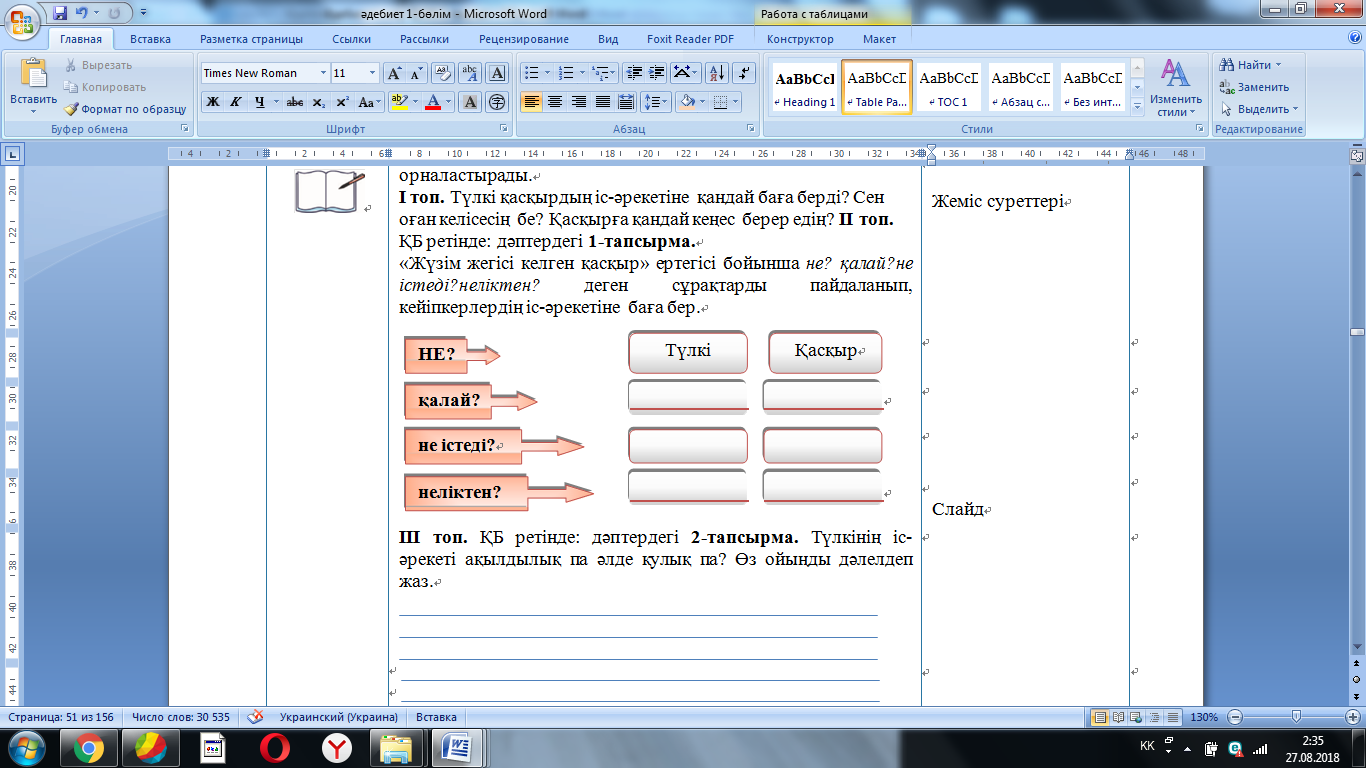Open the Times New Roman font dropdown
1366x768 pixels.
point(323,73)
